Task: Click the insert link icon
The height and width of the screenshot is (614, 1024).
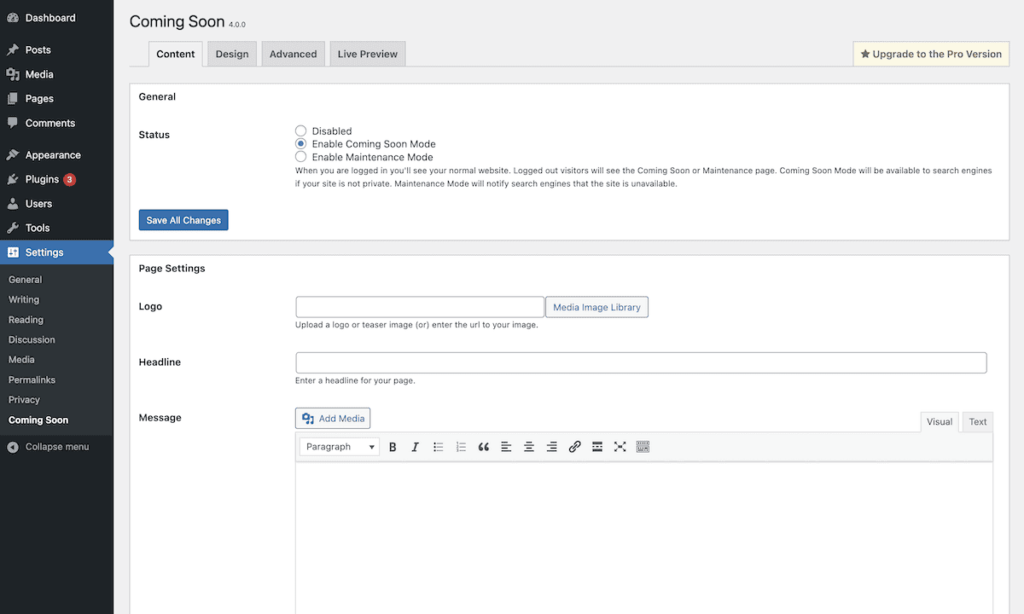Action: tap(574, 447)
